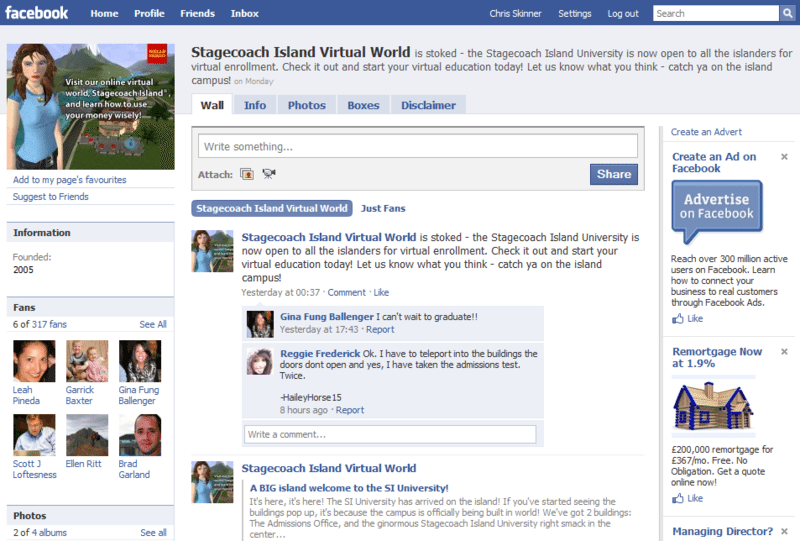This screenshot has width=800, height=541.
Task: Click Reggie Frederick's comment avatar
Action: pos(260,361)
